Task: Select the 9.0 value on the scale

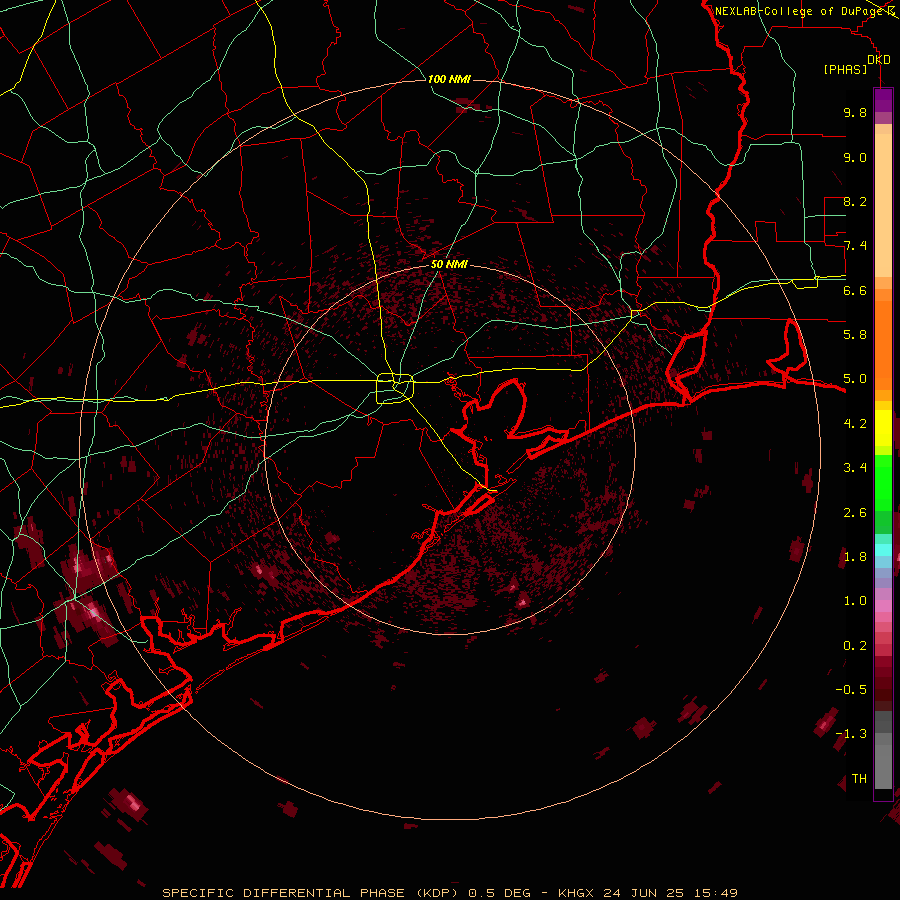Action: pos(855,157)
